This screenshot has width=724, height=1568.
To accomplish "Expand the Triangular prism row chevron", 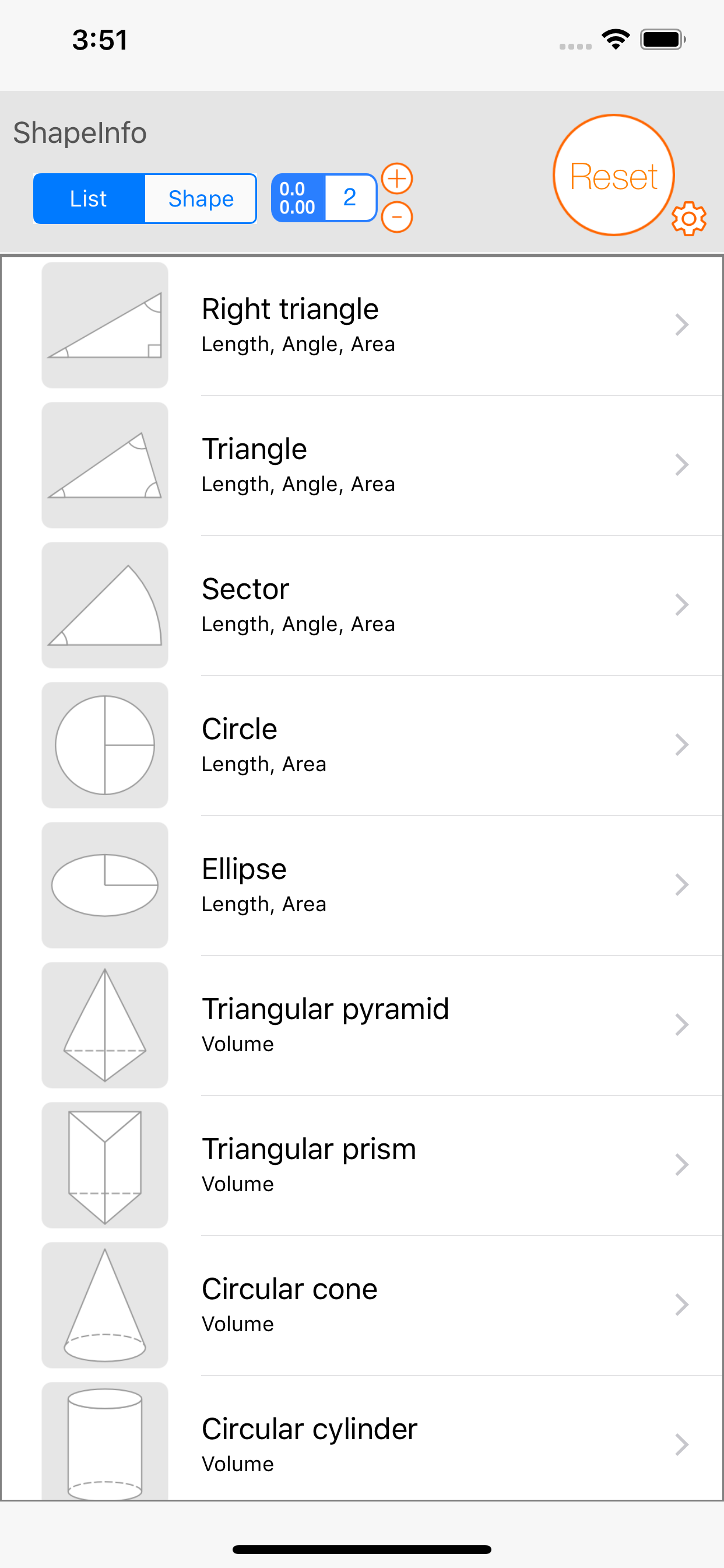I will [681, 1165].
